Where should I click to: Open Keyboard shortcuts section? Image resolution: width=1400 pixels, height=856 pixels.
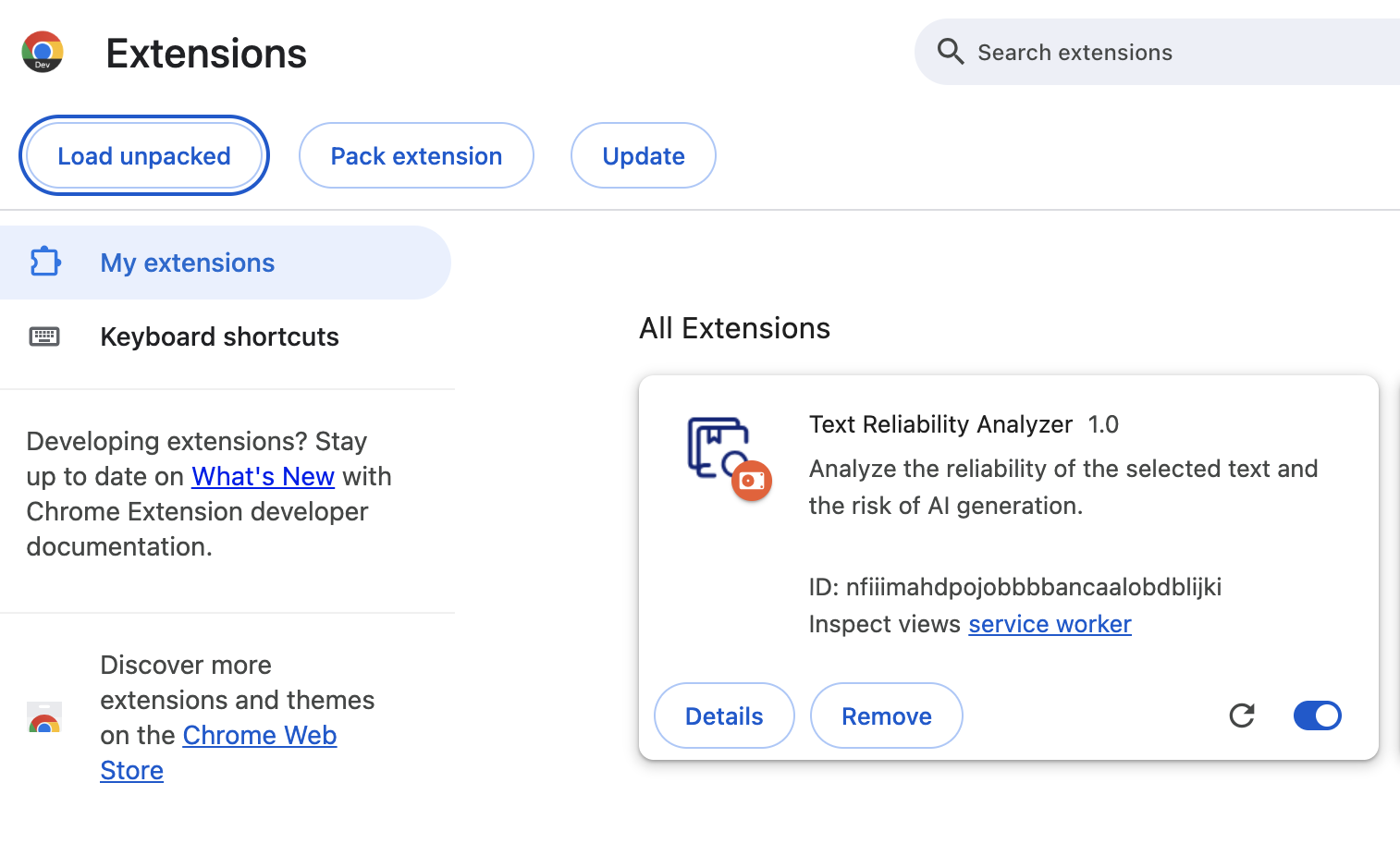click(226, 336)
